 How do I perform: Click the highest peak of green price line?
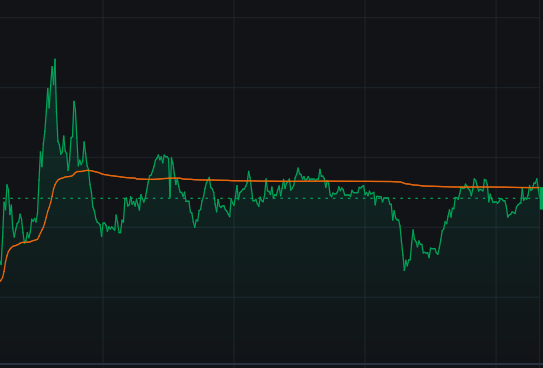pyautogui.click(x=55, y=60)
